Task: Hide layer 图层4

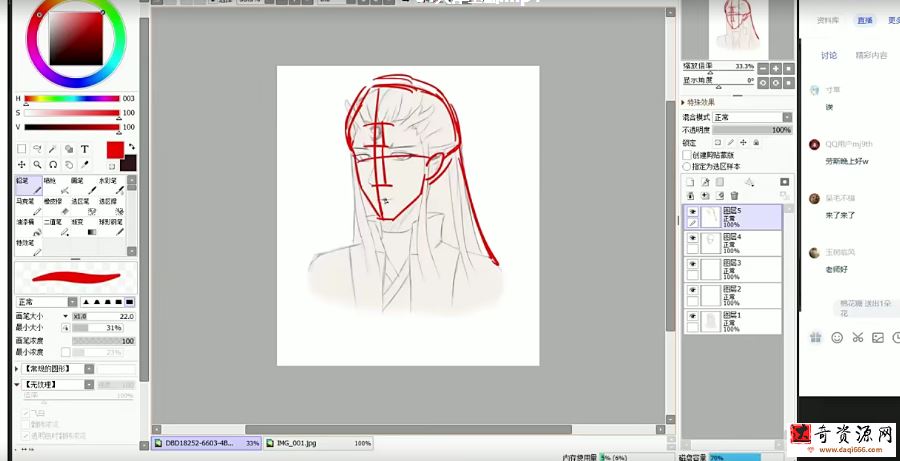Action: coord(693,238)
